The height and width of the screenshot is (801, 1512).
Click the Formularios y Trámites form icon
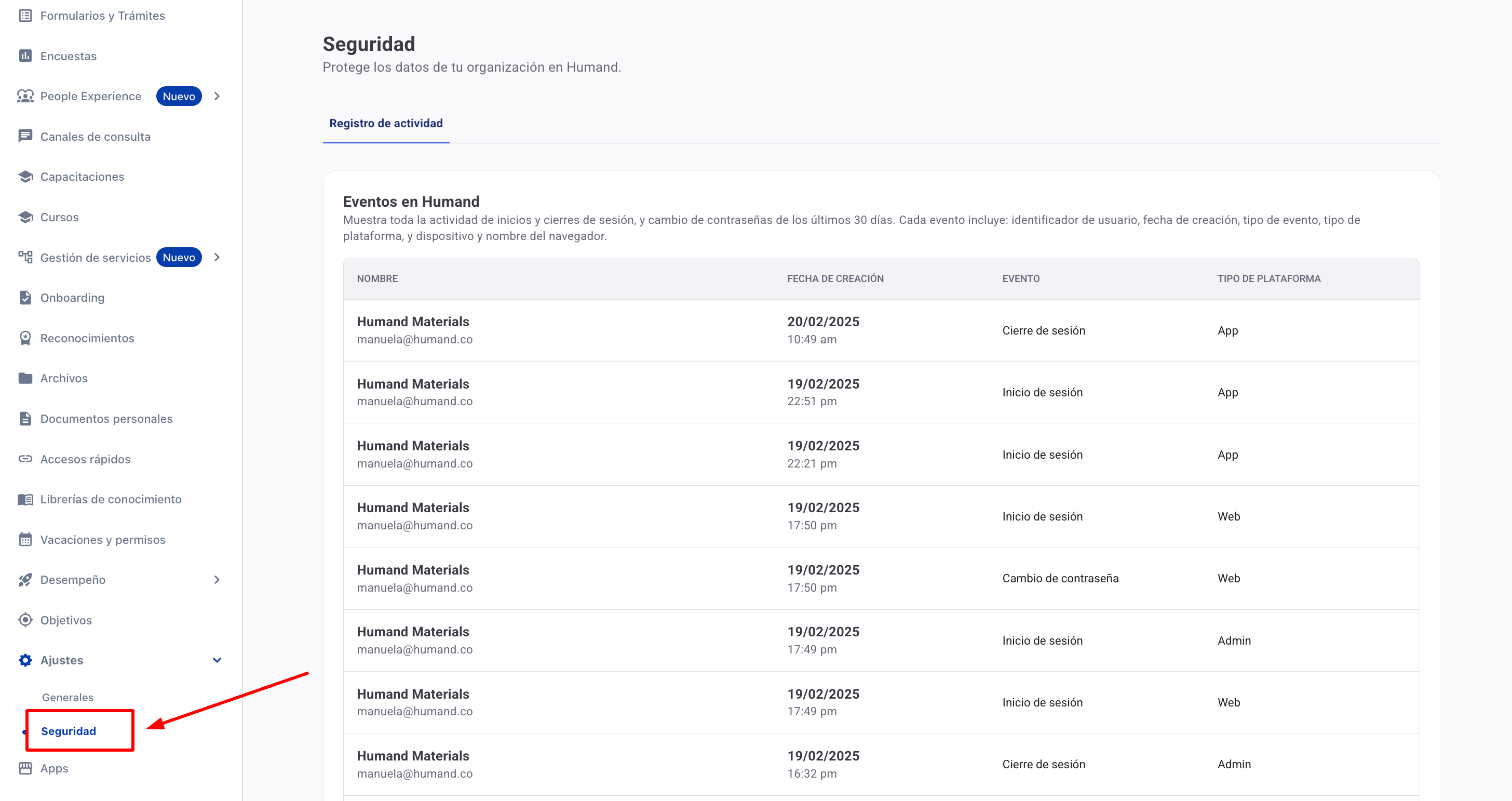[25, 16]
